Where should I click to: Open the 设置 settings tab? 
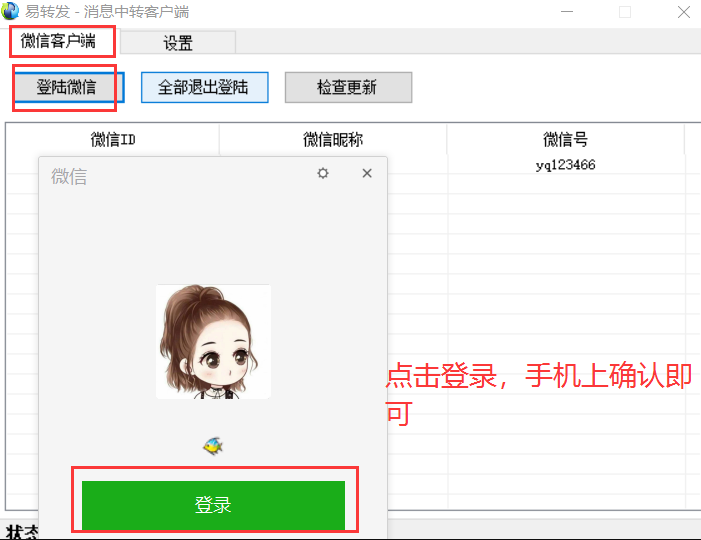pos(178,43)
